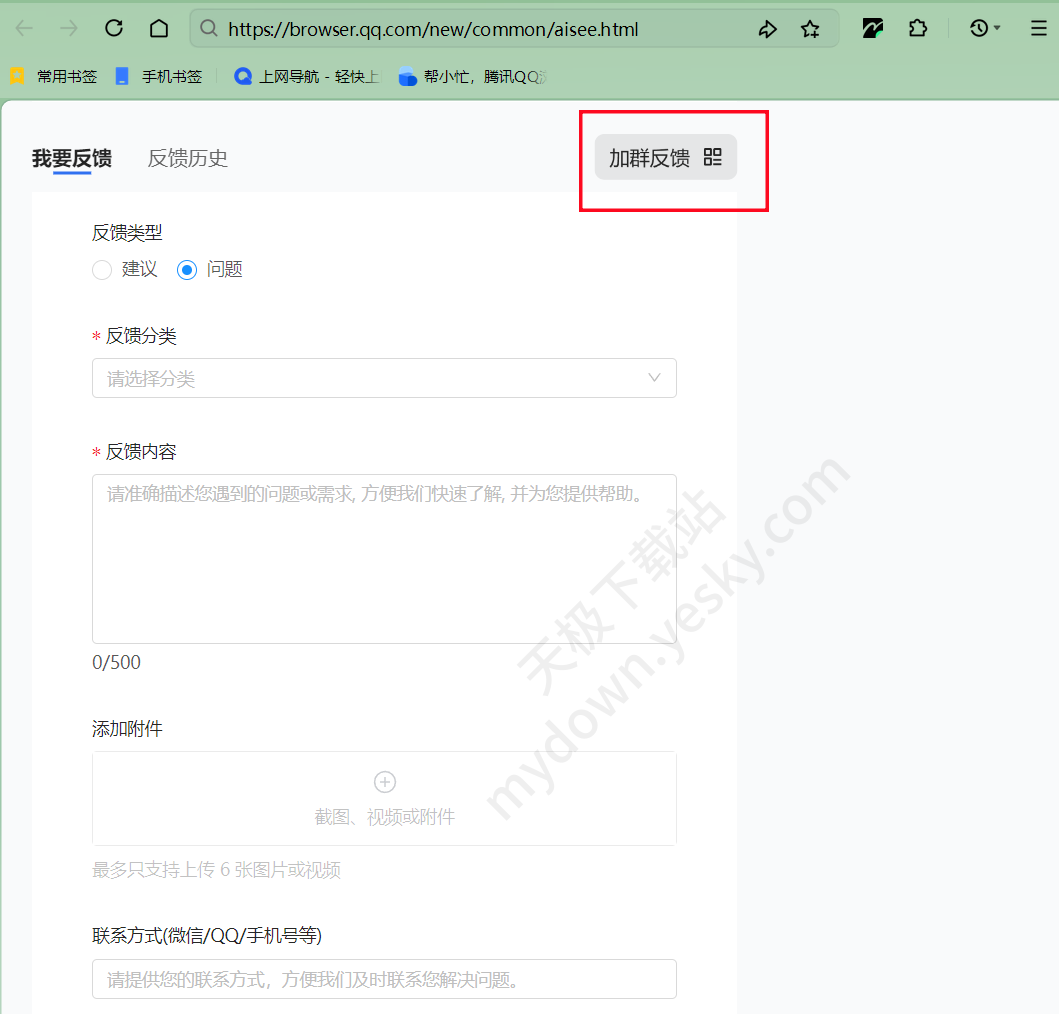1059x1014 pixels.
Task: Expand the 请选择分类 dropdown
Action: [x=384, y=378]
